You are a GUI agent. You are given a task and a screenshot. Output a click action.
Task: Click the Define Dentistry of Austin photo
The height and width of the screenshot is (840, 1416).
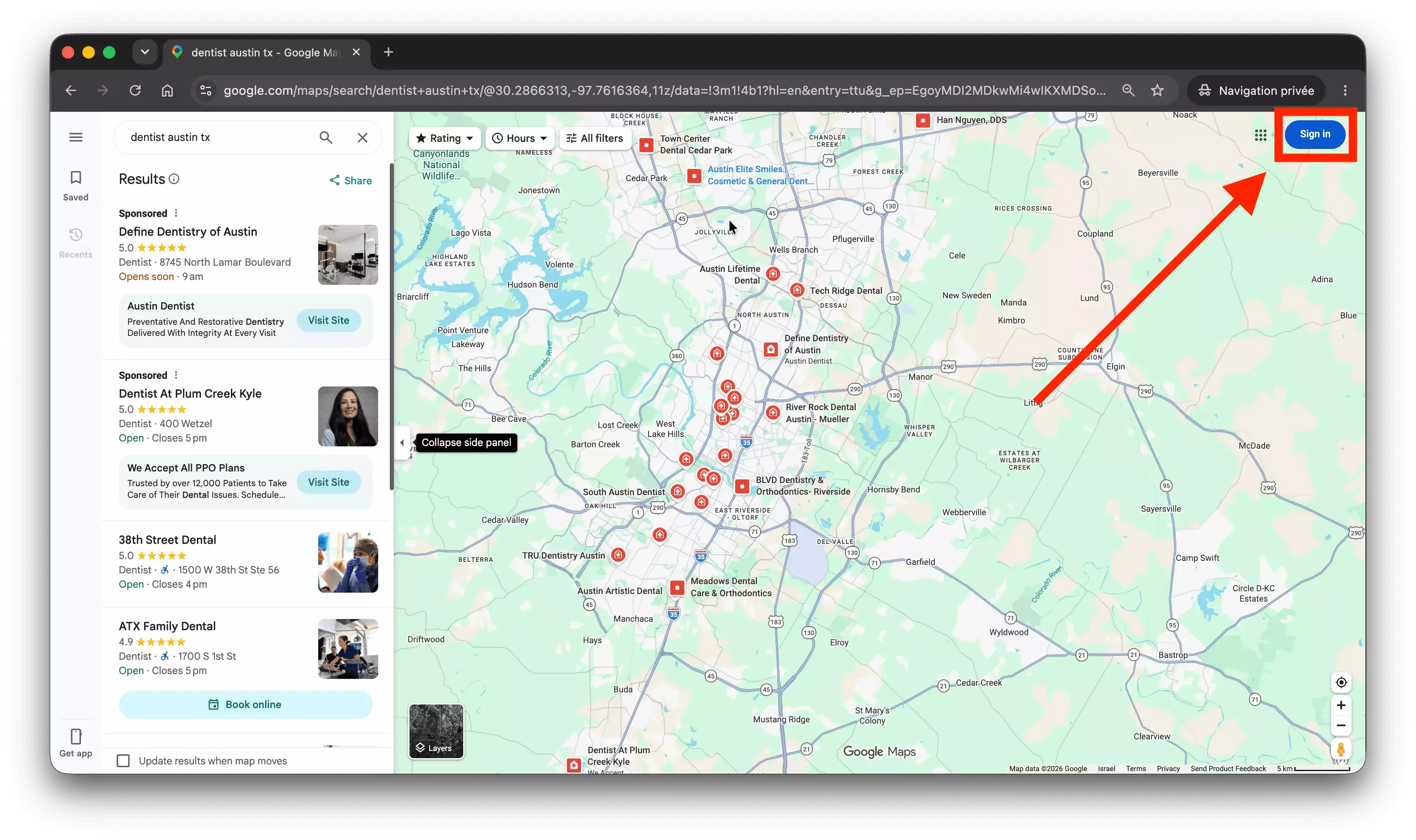[x=348, y=255]
